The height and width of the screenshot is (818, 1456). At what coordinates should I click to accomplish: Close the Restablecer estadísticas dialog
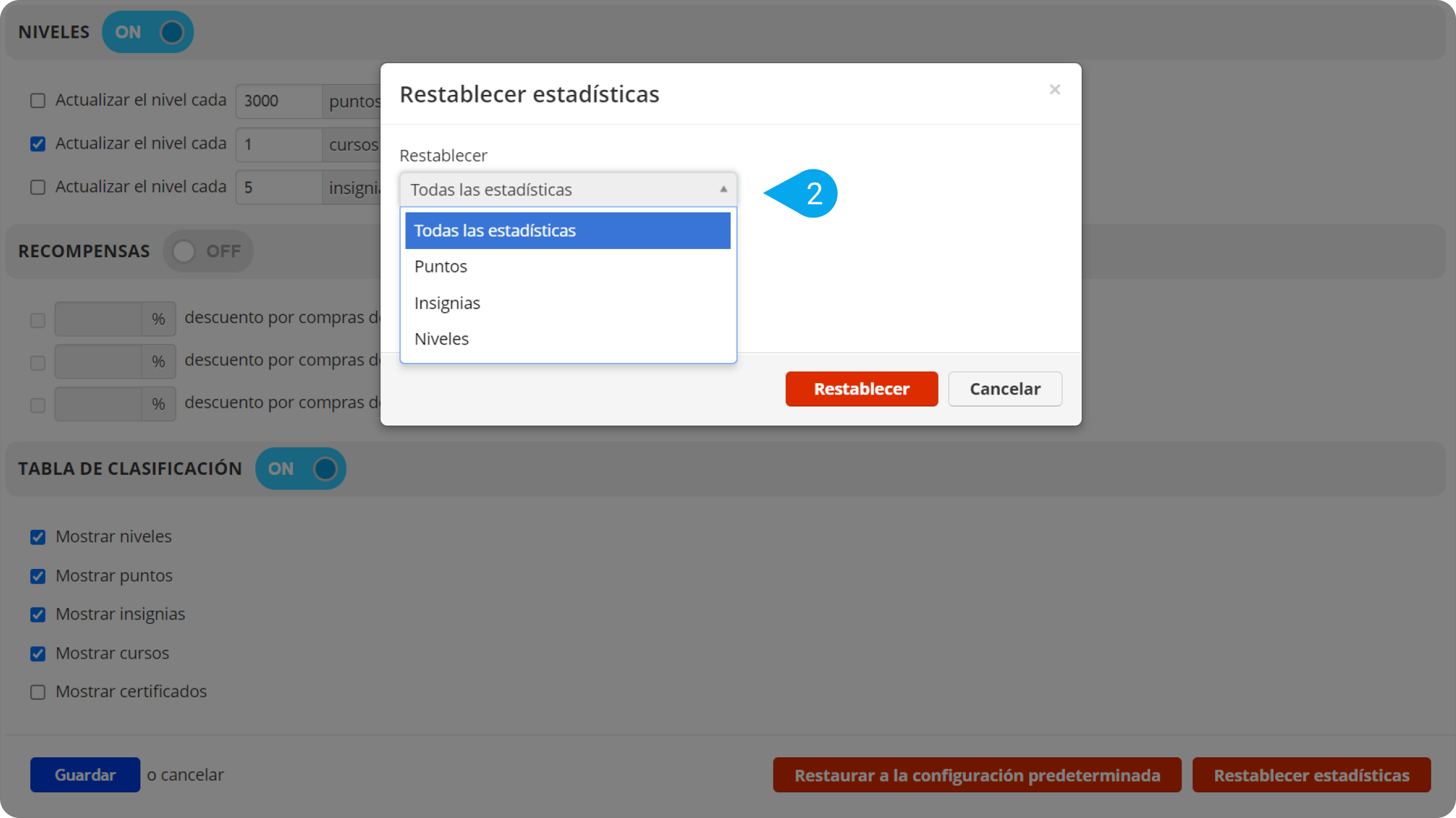1054,90
